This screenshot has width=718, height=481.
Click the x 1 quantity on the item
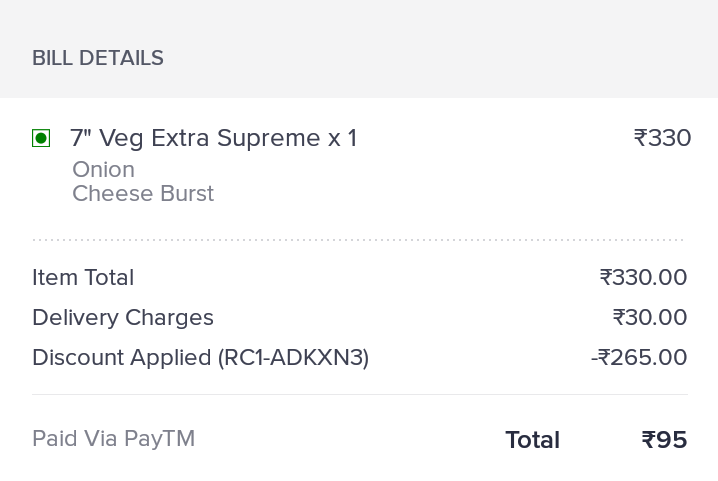point(342,138)
